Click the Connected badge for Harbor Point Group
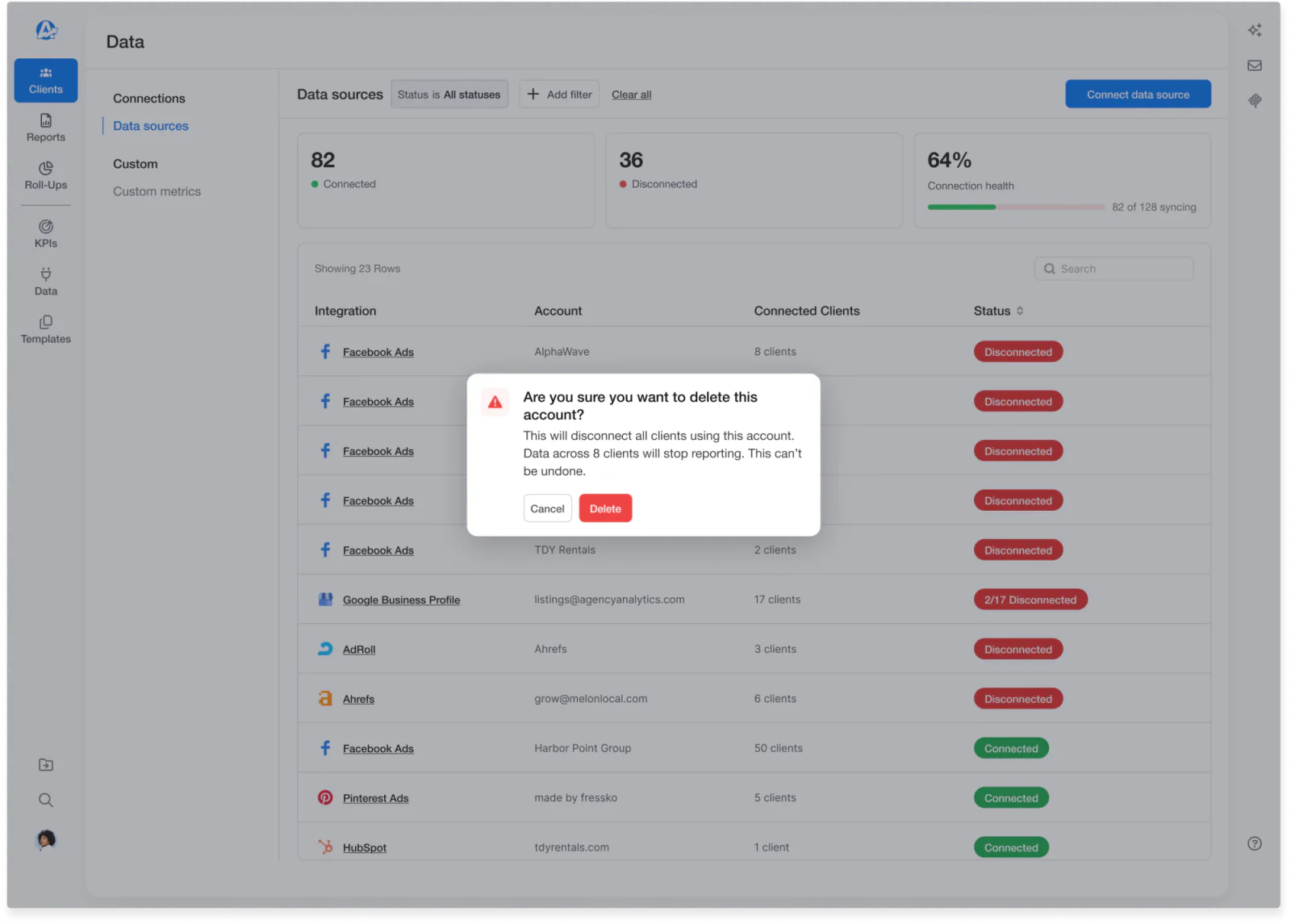 pos(1011,748)
